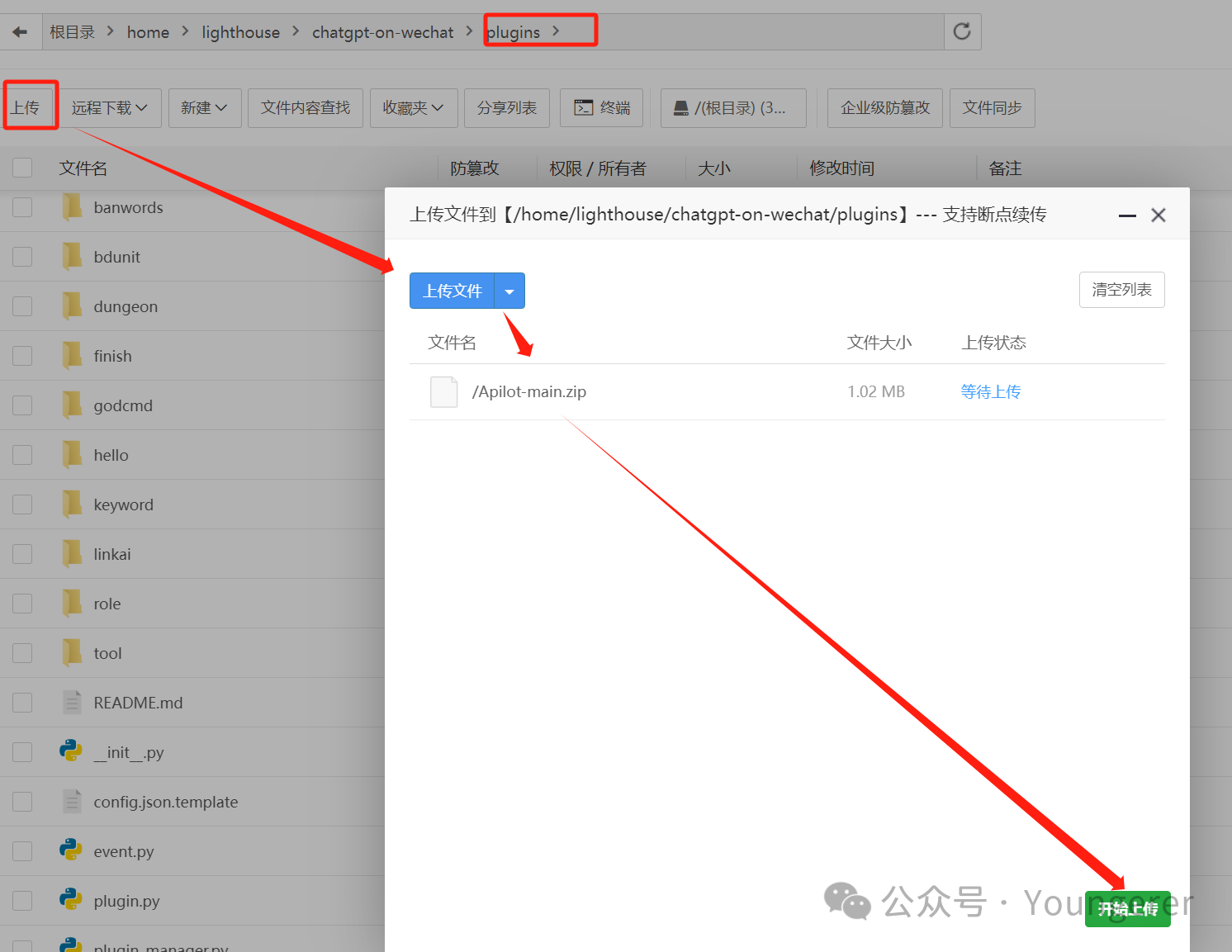Image resolution: width=1232 pixels, height=952 pixels.
Task: Refresh the directory listing
Action: click(962, 31)
